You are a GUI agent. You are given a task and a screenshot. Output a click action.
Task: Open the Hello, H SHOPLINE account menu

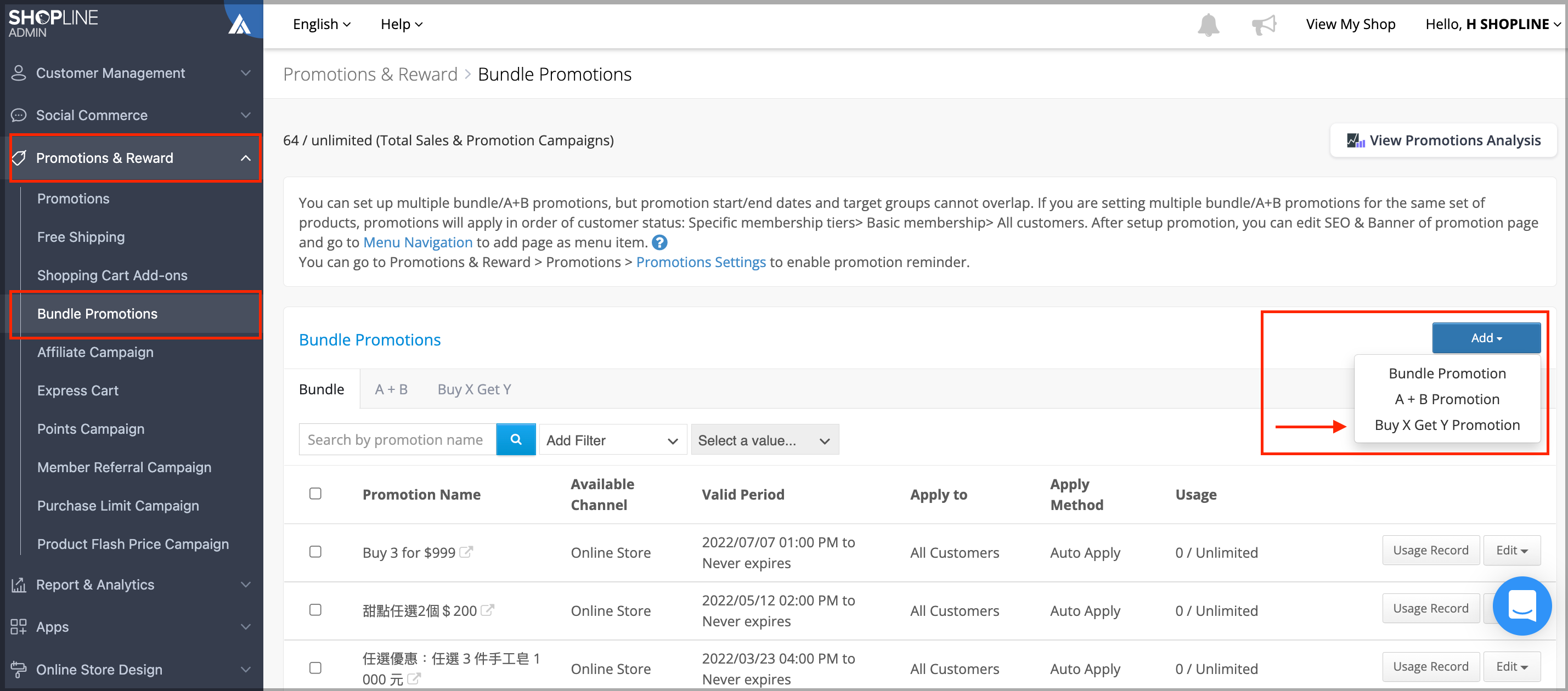(1493, 24)
